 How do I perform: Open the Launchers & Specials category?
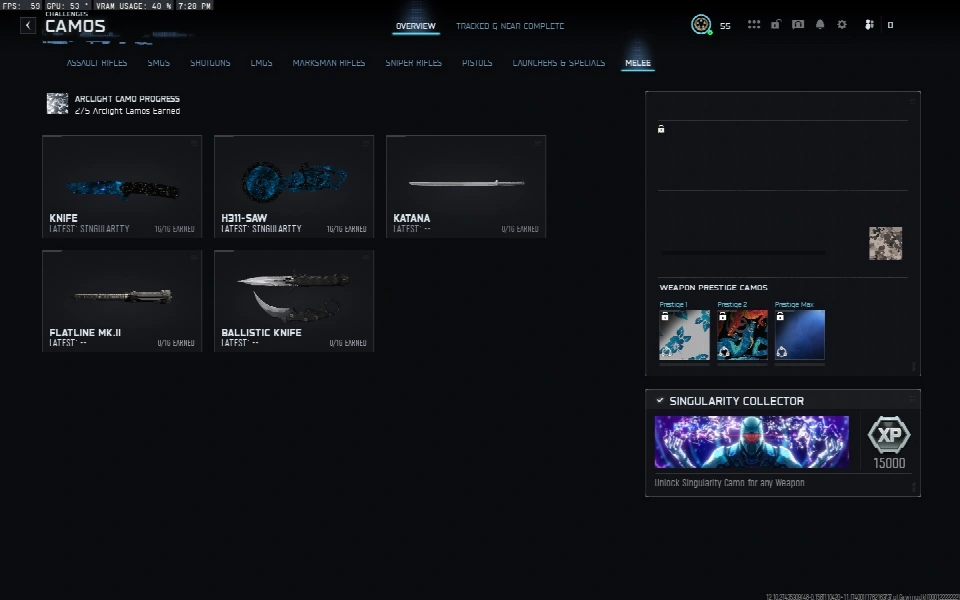[x=558, y=62]
